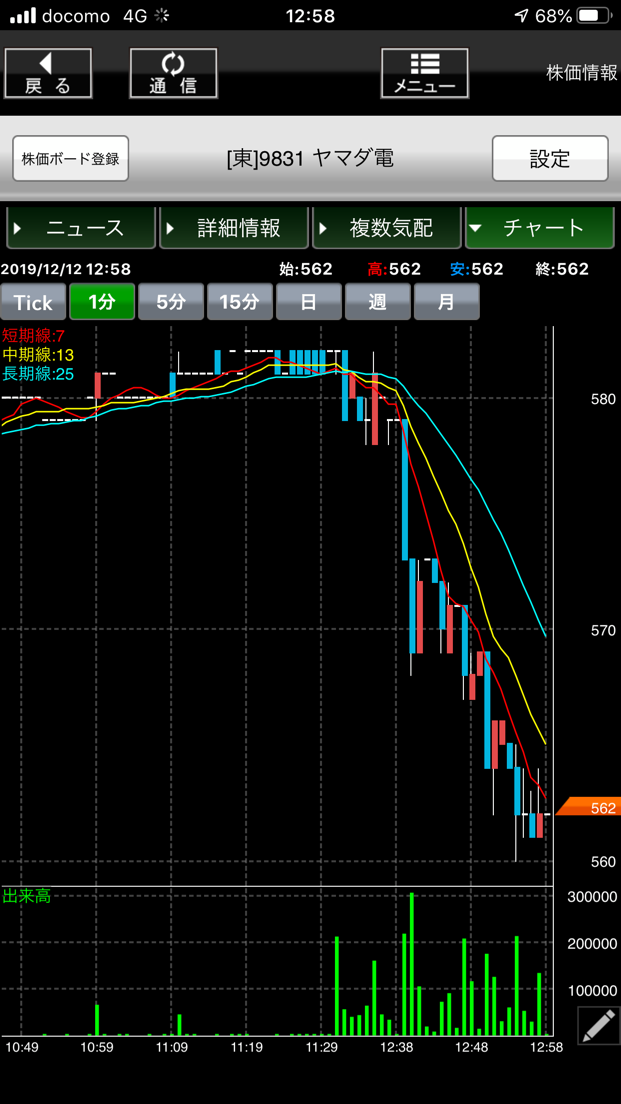
Task: Select the 15分 interval tab
Action: [239, 302]
